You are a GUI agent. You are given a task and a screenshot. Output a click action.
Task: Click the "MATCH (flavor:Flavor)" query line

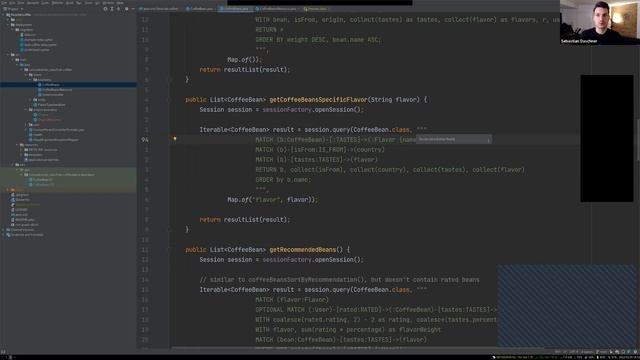pos(292,300)
